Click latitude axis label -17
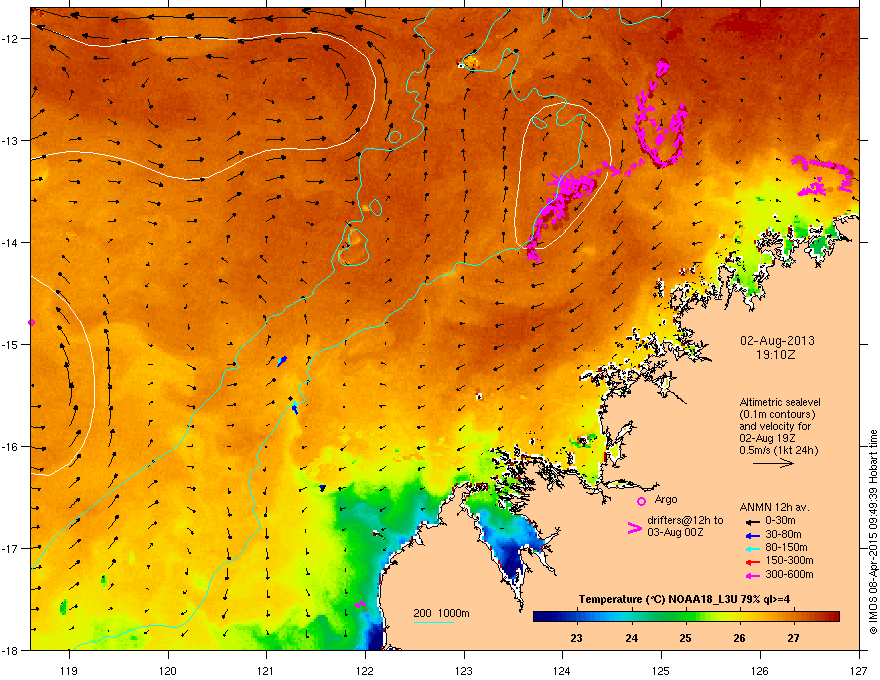The width and height of the screenshot is (880, 680). point(11,548)
